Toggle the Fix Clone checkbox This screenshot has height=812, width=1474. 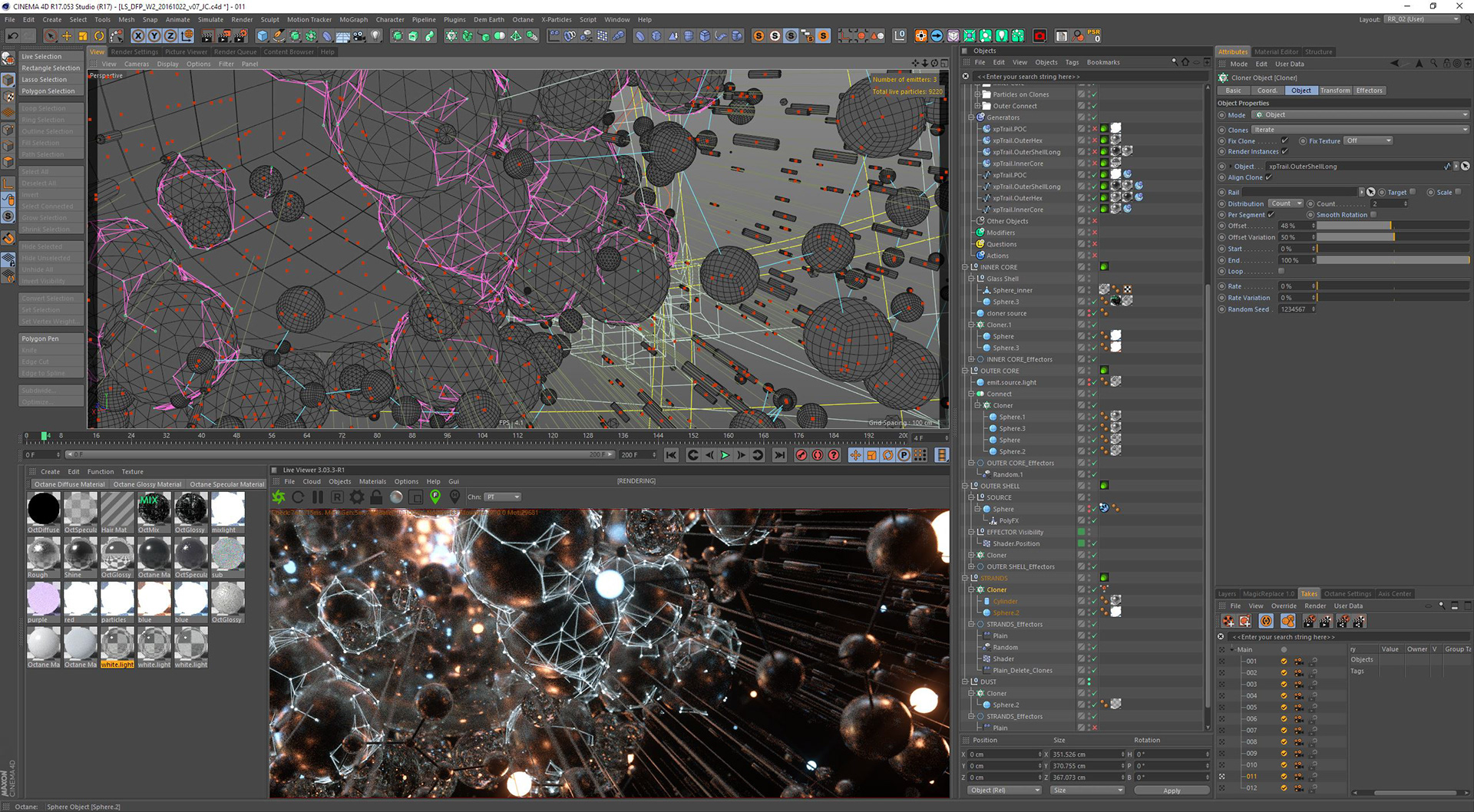pyautogui.click(x=1284, y=140)
